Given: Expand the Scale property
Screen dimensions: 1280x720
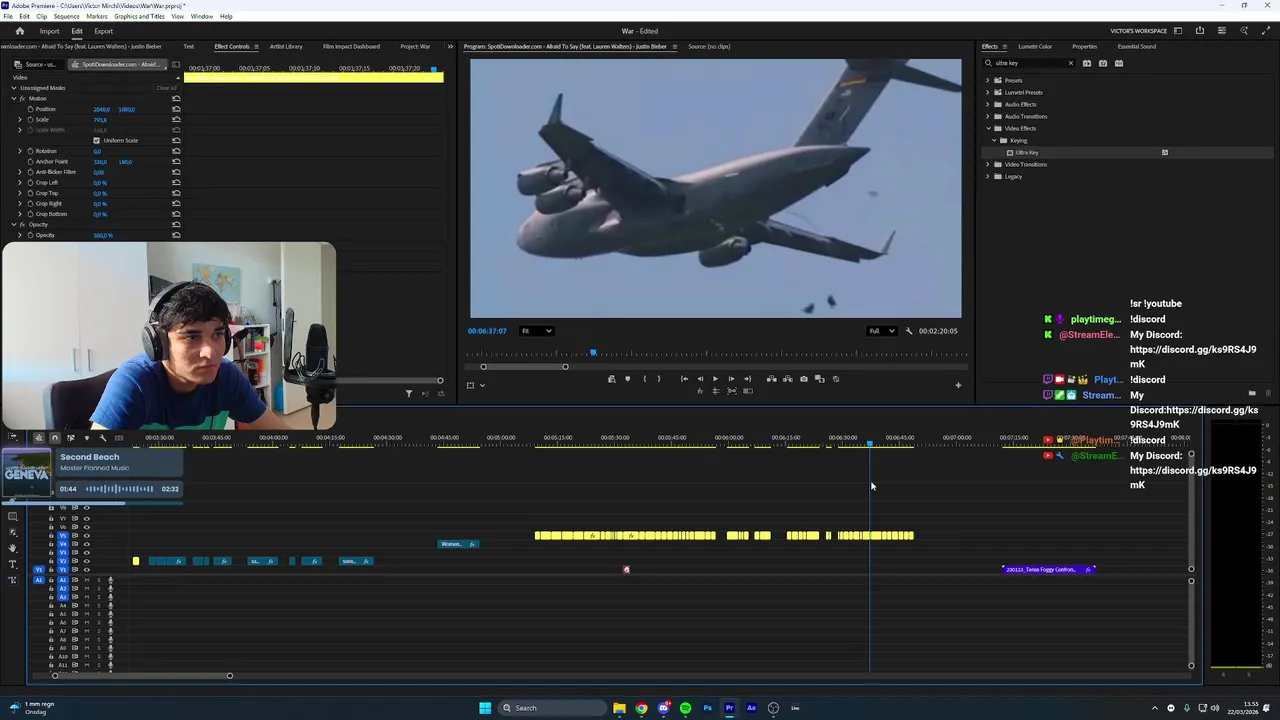Looking at the screenshot, I should [x=19, y=120].
